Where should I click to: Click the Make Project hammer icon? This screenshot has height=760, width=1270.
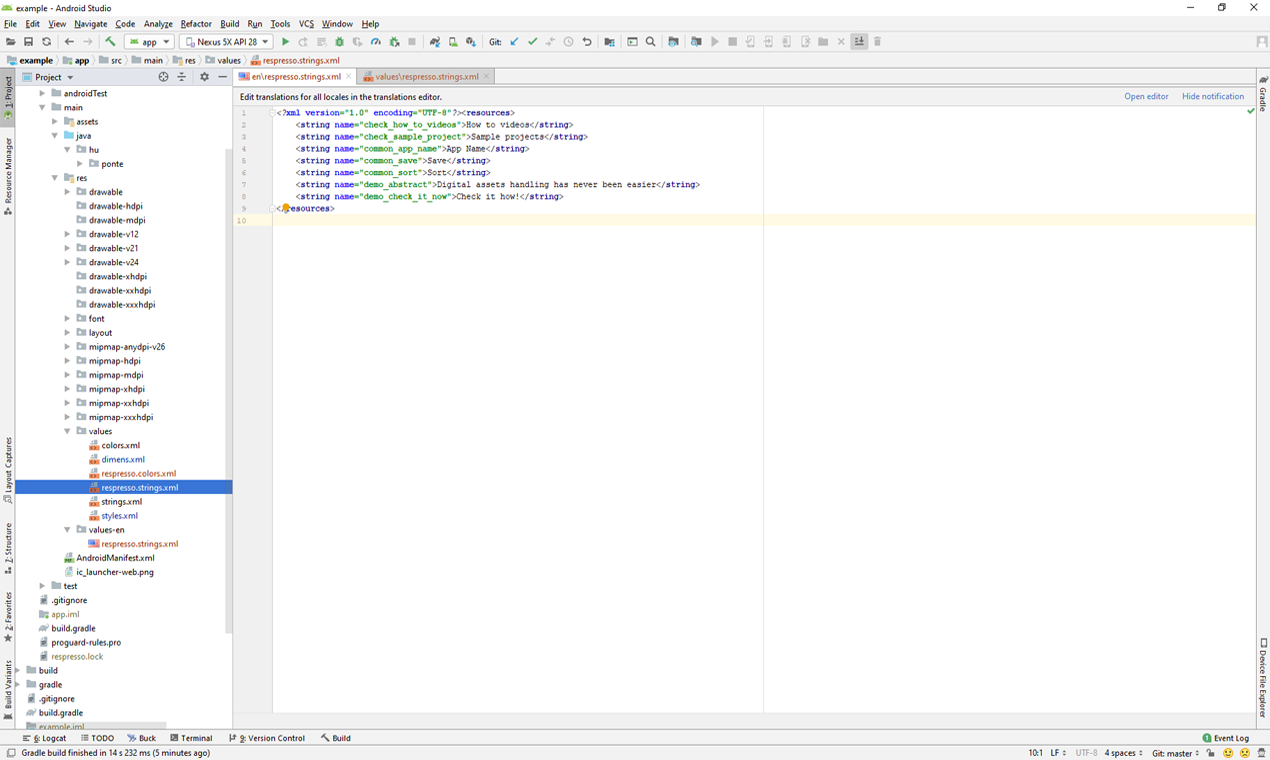[x=110, y=42]
